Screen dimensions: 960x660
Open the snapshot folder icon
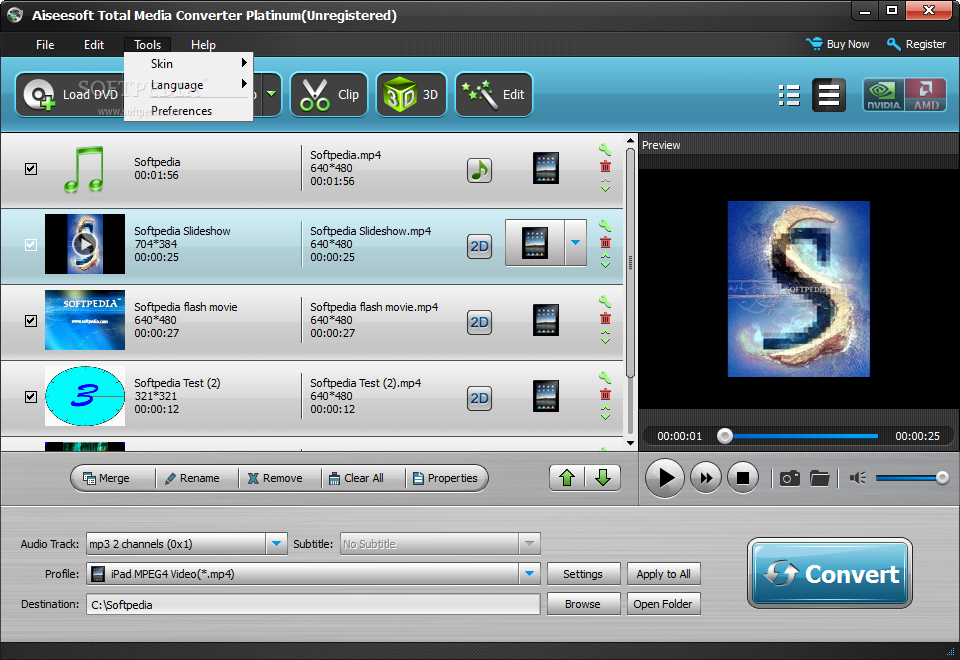pos(819,478)
